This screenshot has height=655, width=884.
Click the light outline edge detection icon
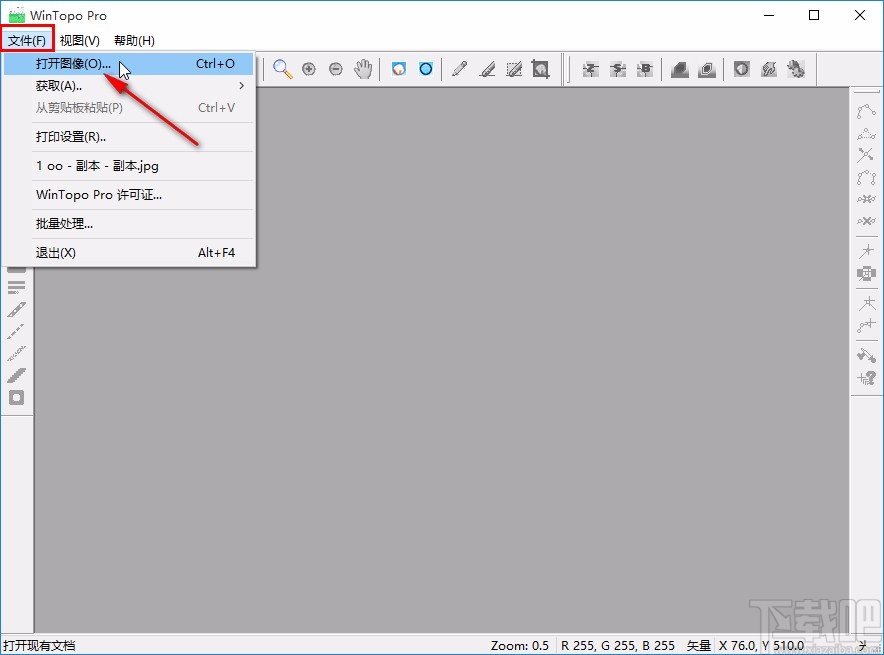pos(706,69)
